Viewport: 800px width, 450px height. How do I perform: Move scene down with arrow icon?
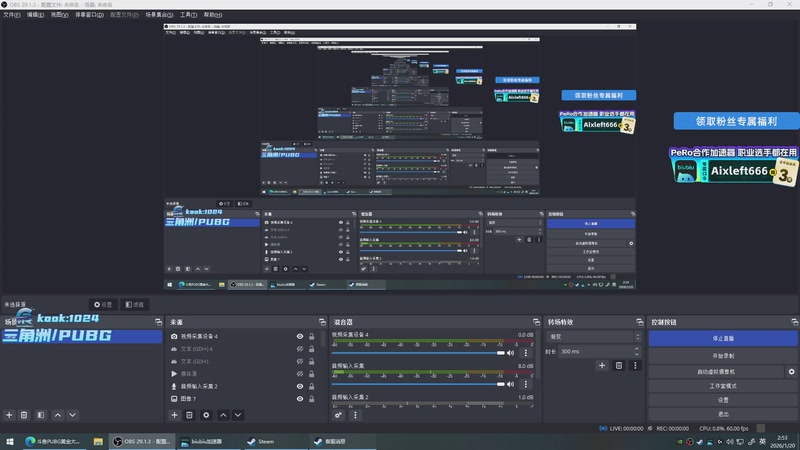coord(72,415)
